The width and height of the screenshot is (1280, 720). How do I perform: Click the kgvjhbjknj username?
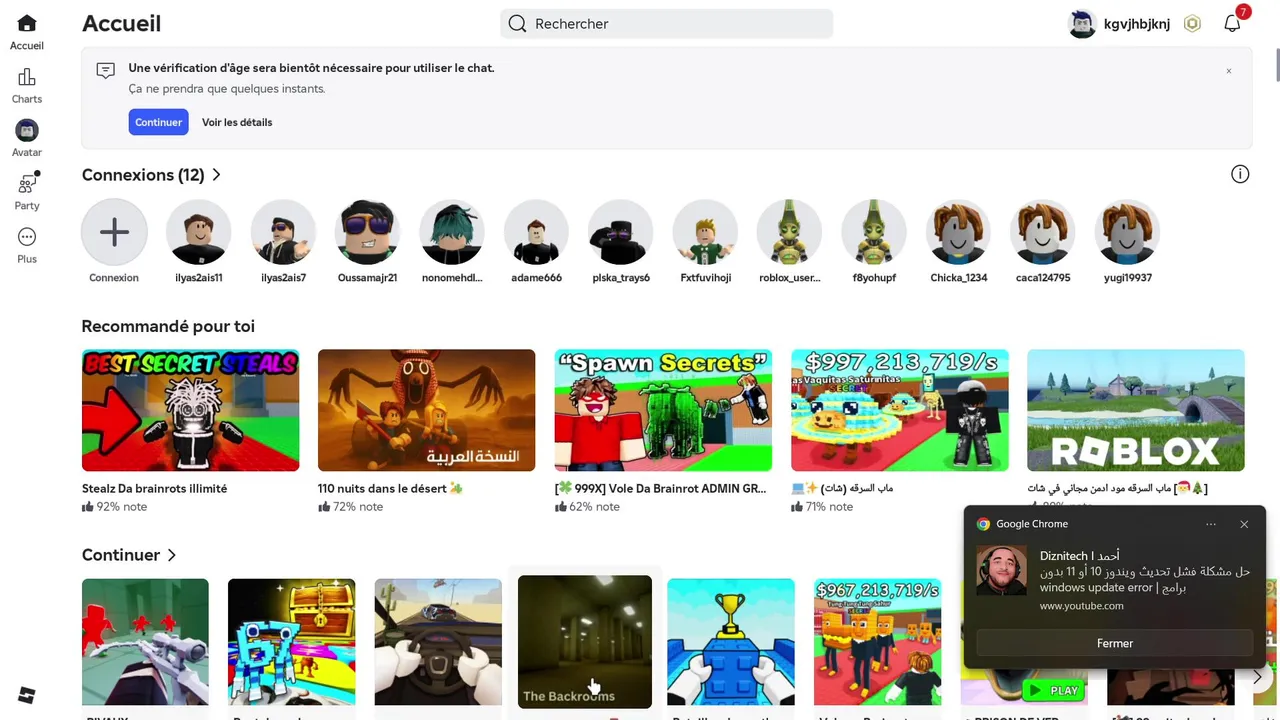coord(1137,24)
